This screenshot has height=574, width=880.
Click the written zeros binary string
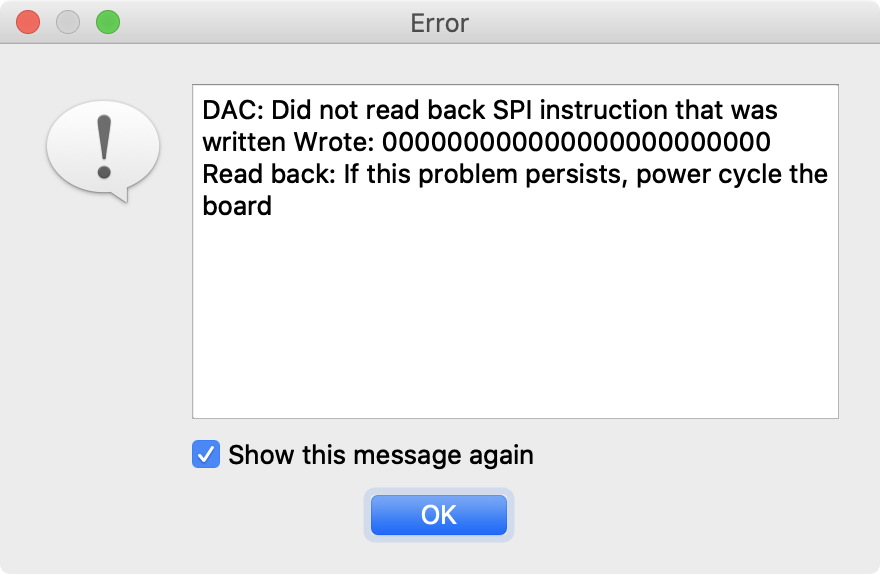pos(576,141)
